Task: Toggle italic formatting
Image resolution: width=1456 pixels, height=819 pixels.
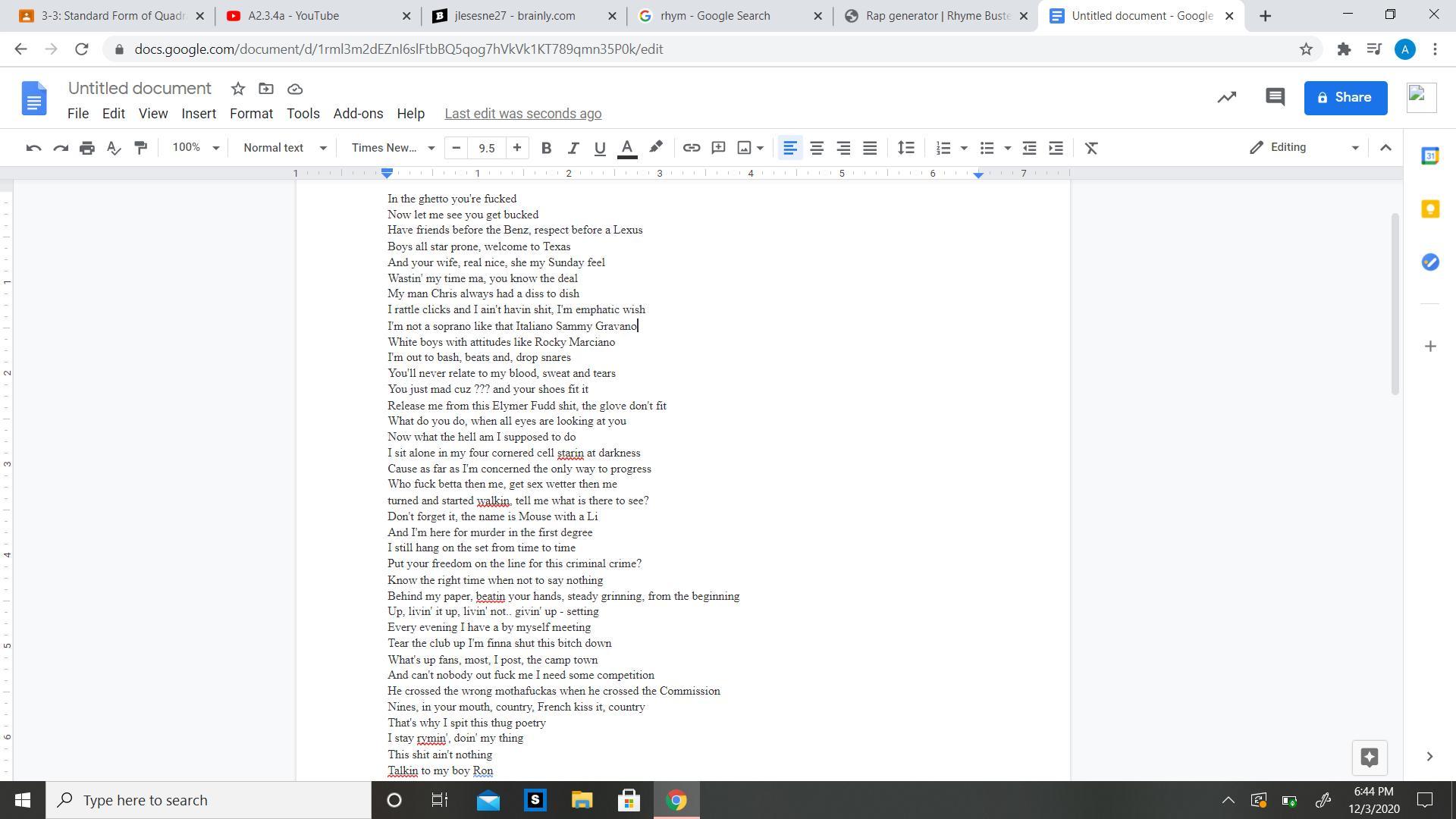Action: tap(573, 148)
